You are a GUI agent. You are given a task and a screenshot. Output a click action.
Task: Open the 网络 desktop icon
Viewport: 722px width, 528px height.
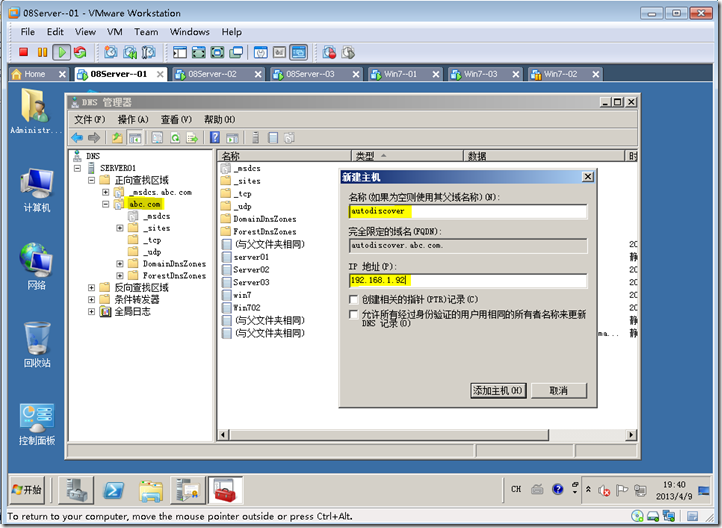pos(36,266)
